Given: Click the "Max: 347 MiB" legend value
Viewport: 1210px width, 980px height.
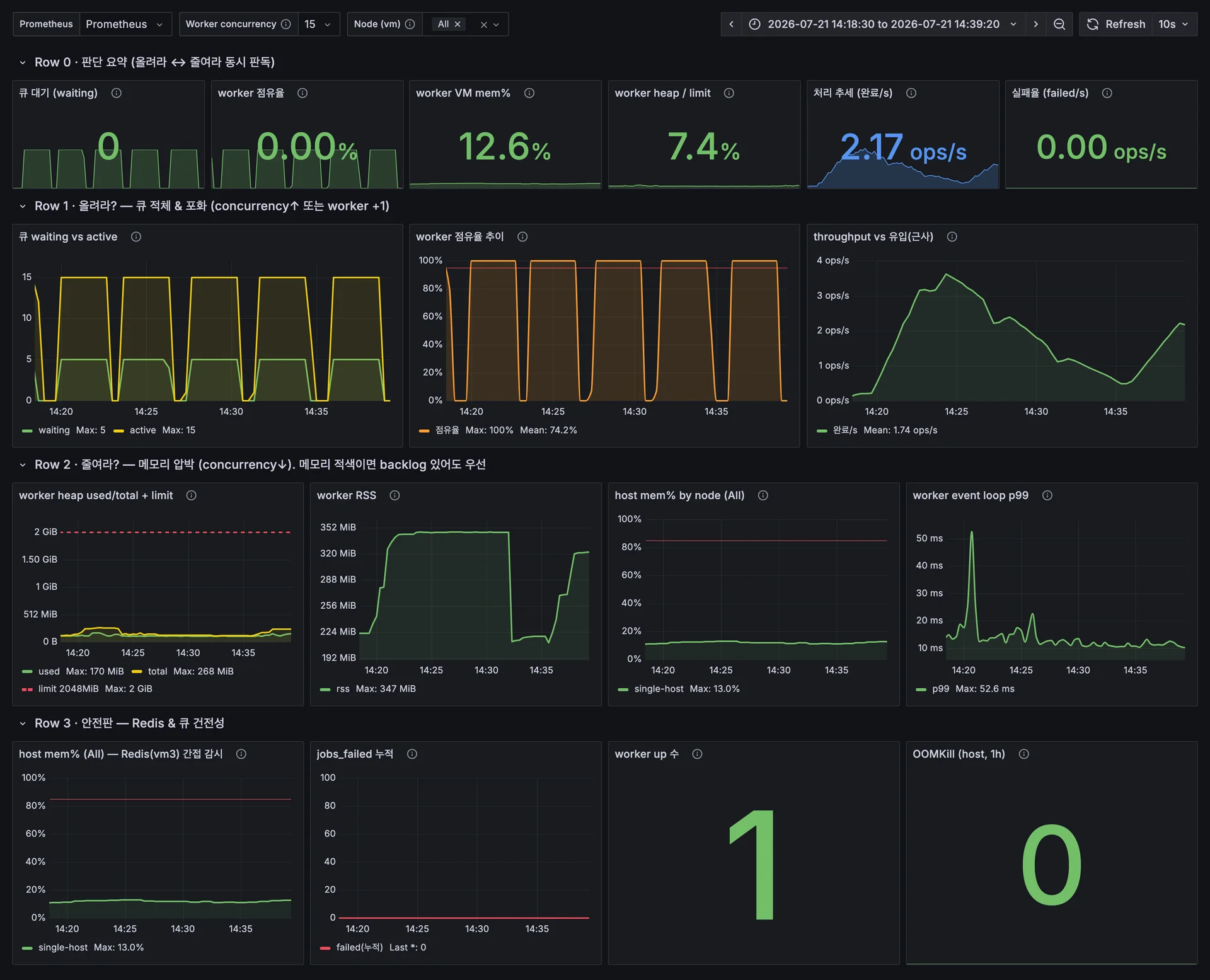Looking at the screenshot, I should pos(386,689).
